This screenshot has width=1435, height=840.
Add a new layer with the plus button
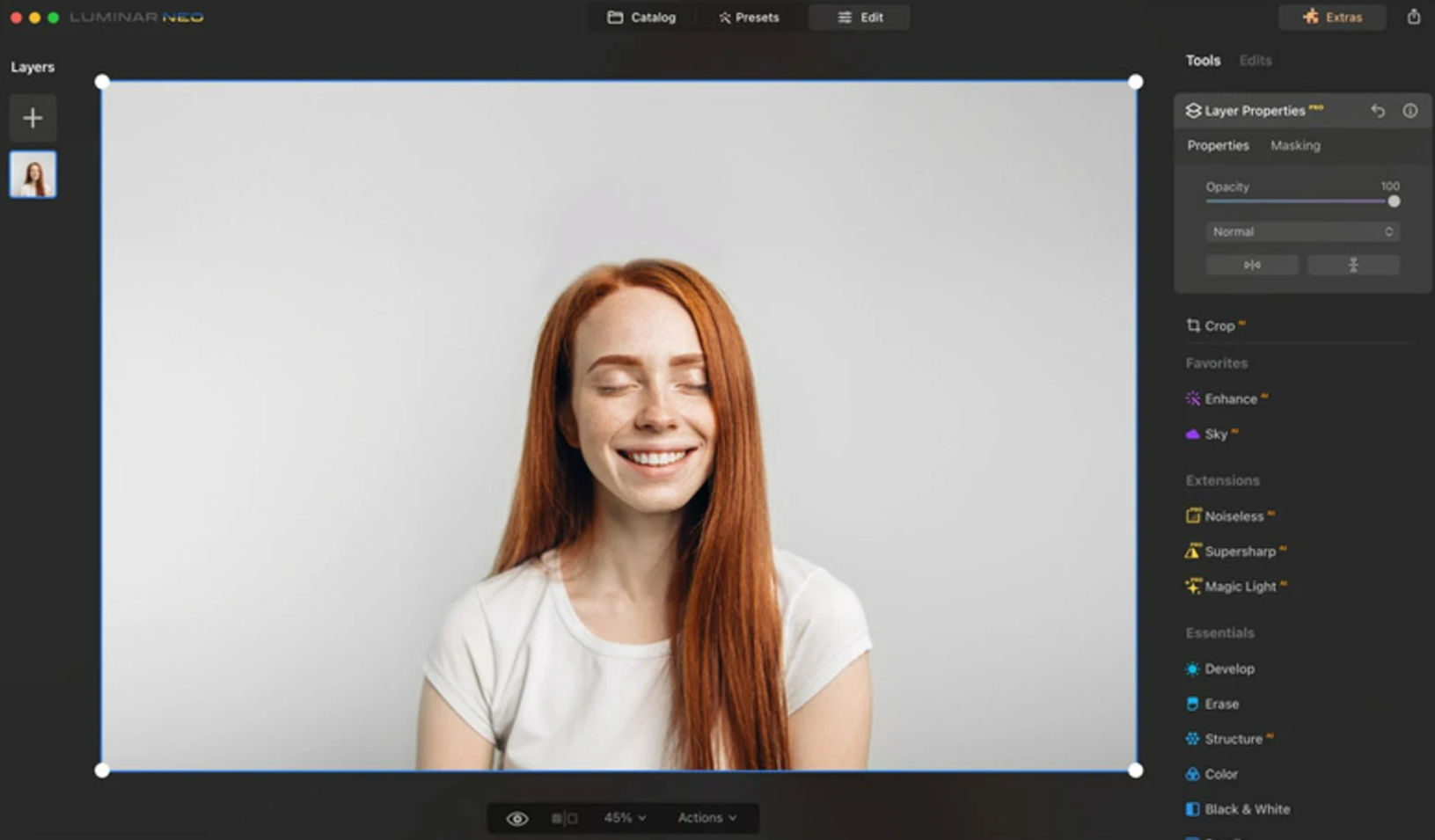(33, 117)
